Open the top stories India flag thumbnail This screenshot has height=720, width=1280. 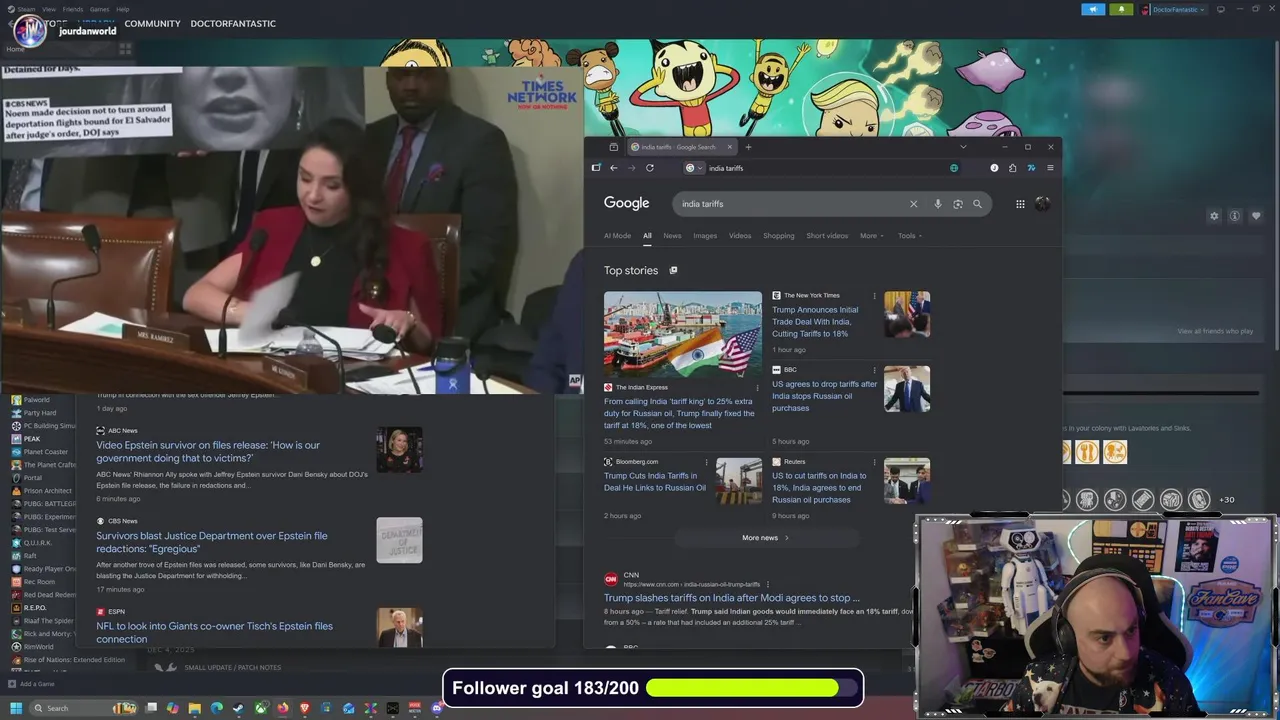682,335
